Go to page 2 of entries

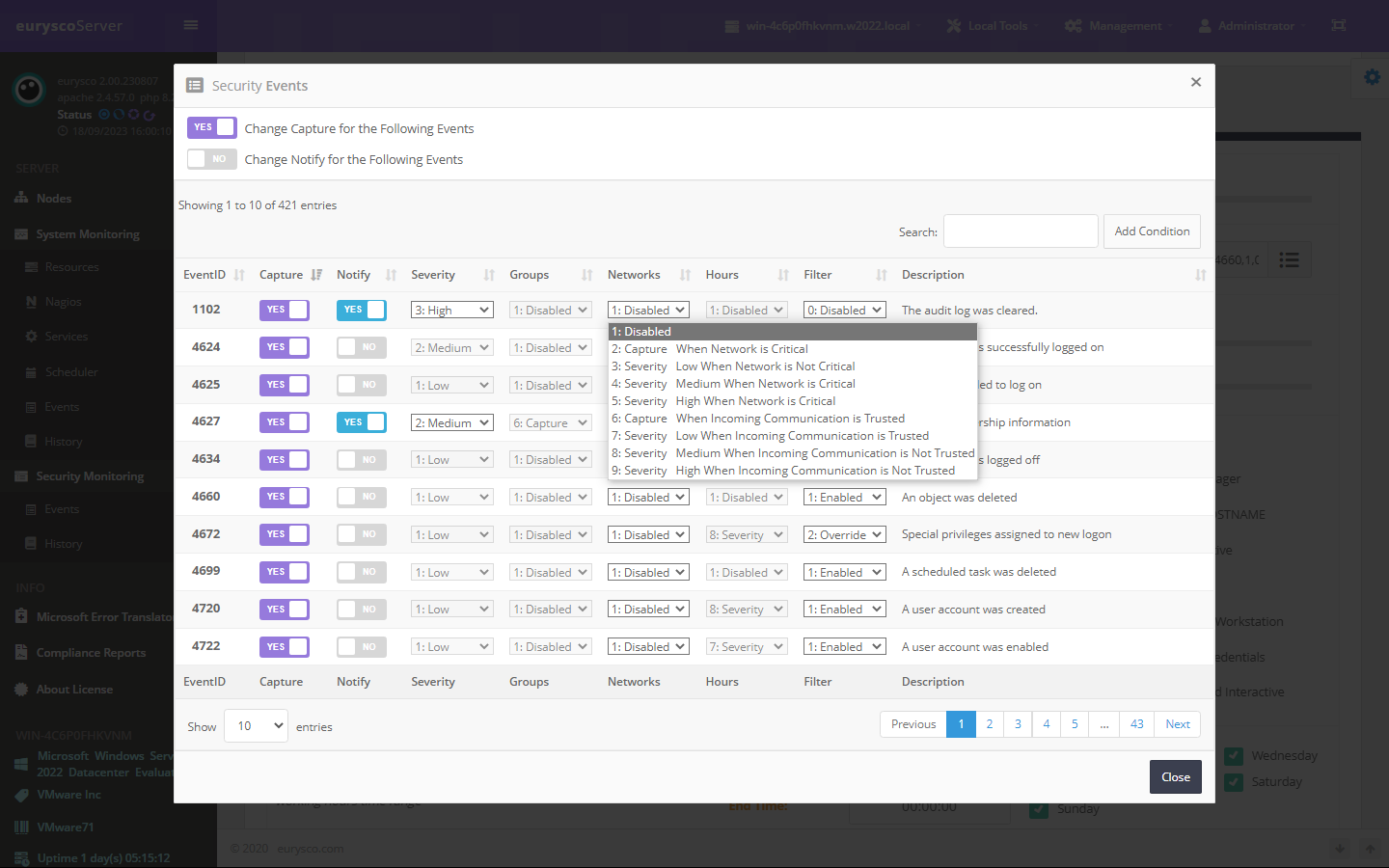click(x=990, y=724)
